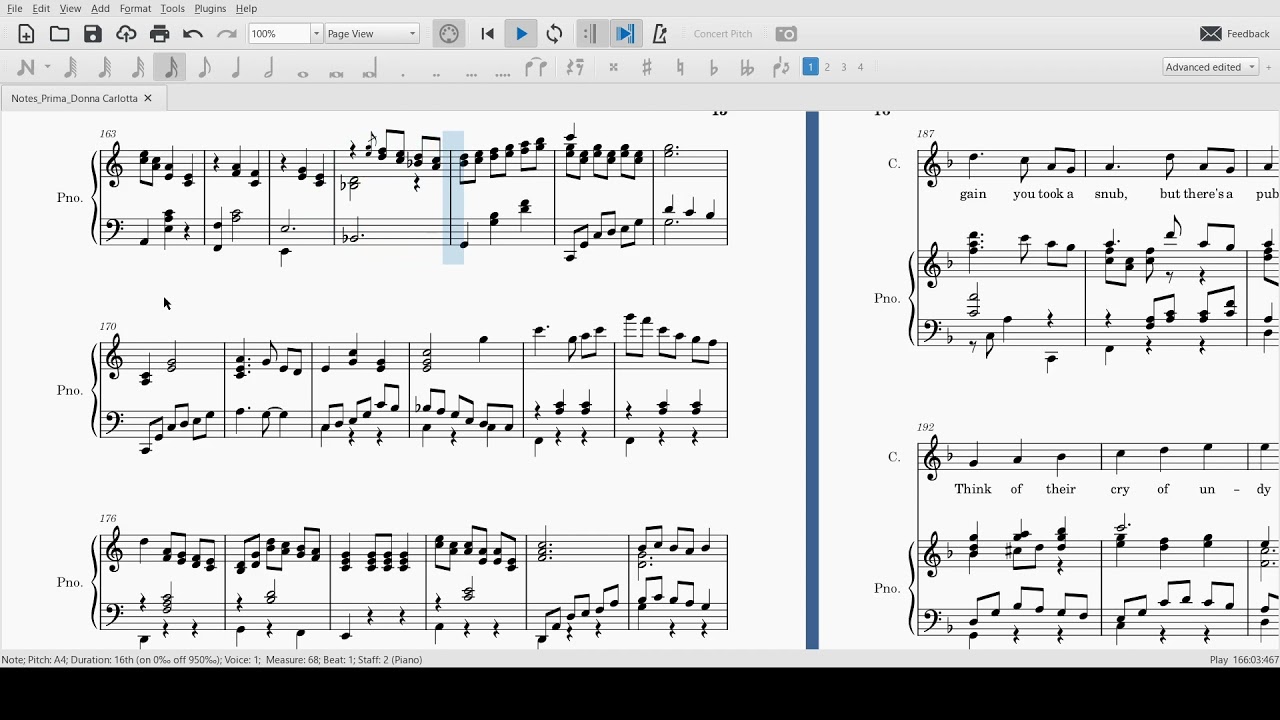Screen dimensions: 1280x720
Task: Select the eighth note duration
Action: coord(204,67)
